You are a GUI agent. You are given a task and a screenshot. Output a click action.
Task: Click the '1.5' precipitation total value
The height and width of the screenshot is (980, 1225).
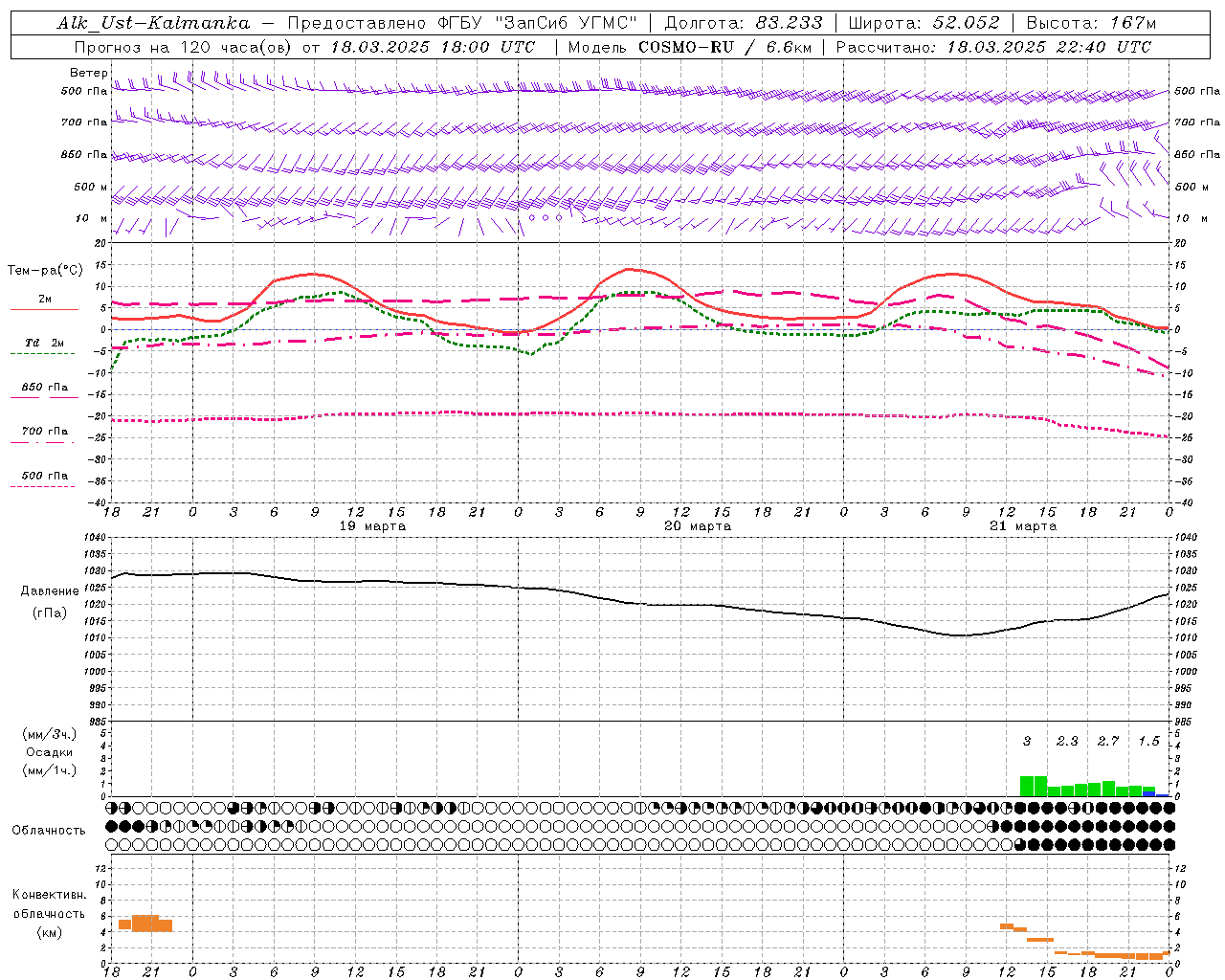[x=1149, y=741]
